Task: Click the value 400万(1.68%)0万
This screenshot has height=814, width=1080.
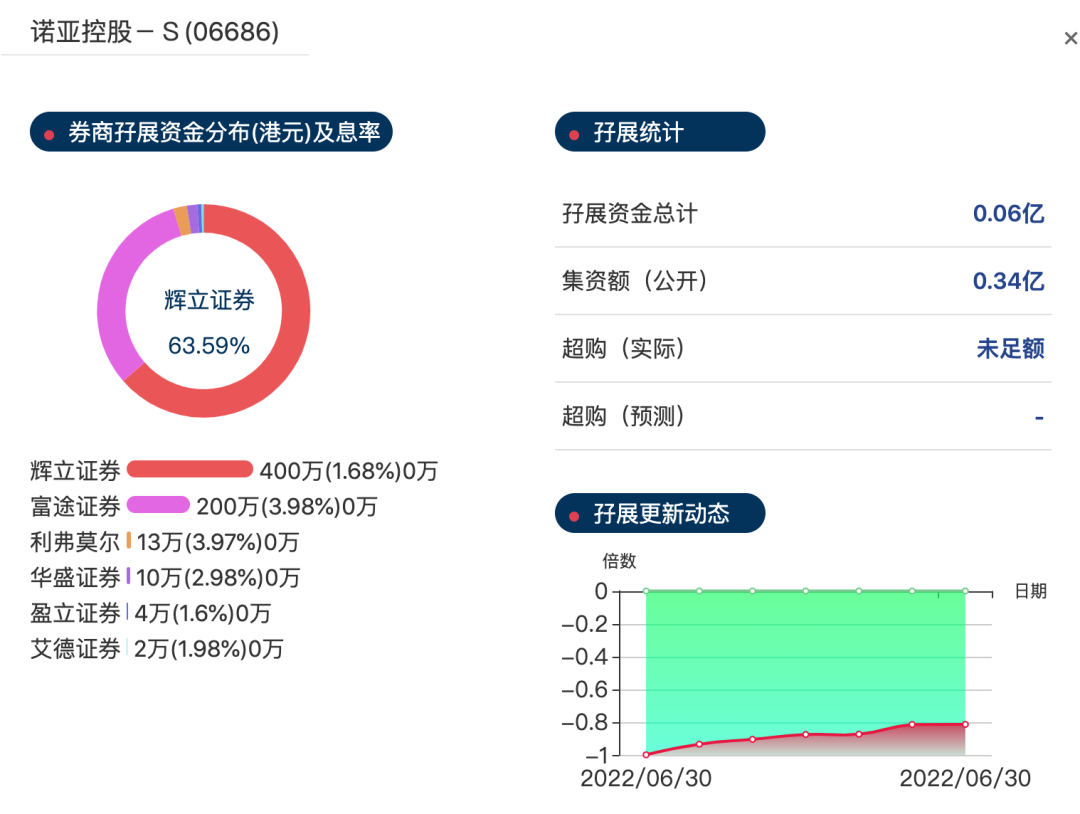Action: pyautogui.click(x=349, y=471)
